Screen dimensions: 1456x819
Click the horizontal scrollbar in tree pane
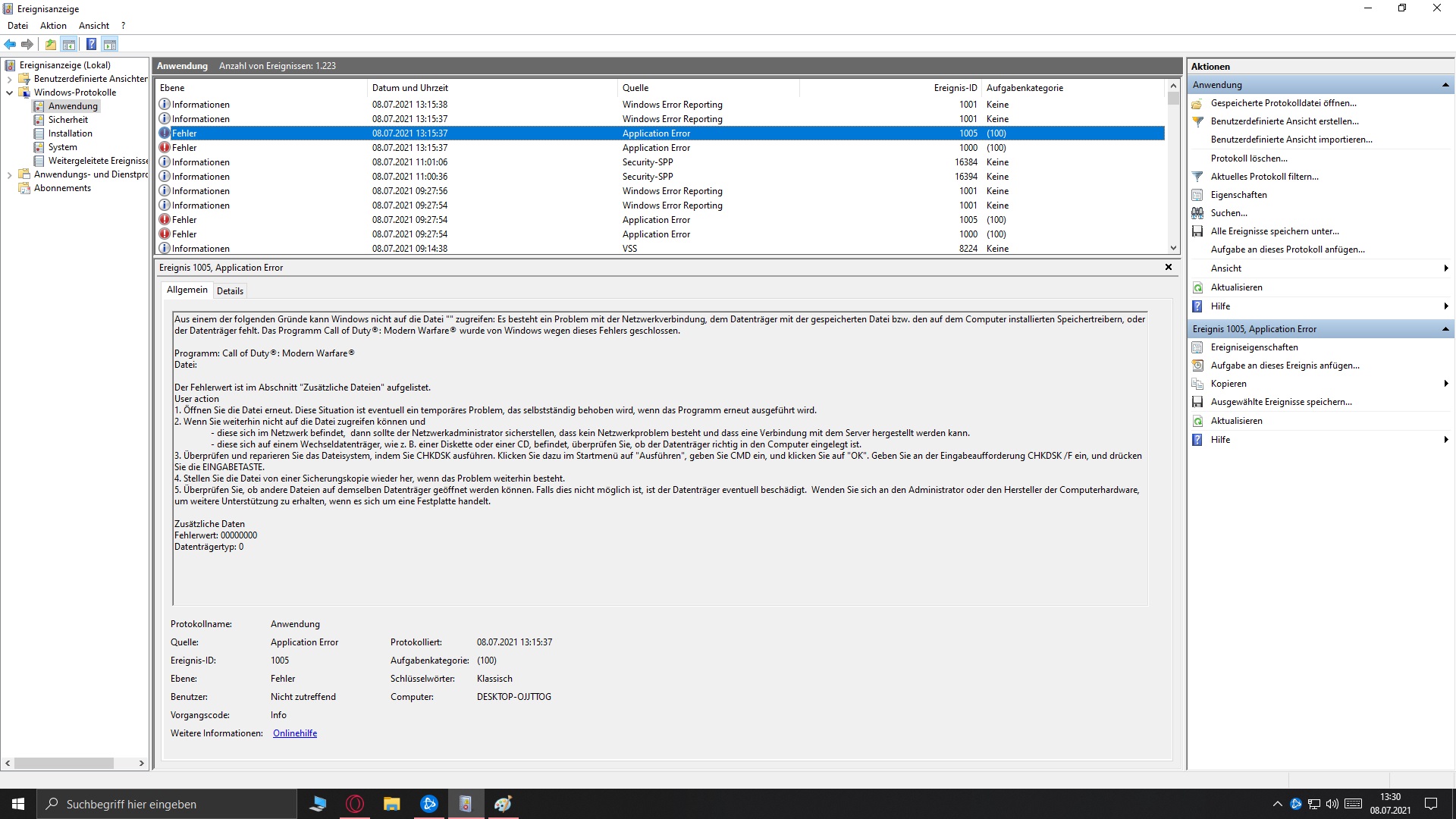[64, 764]
